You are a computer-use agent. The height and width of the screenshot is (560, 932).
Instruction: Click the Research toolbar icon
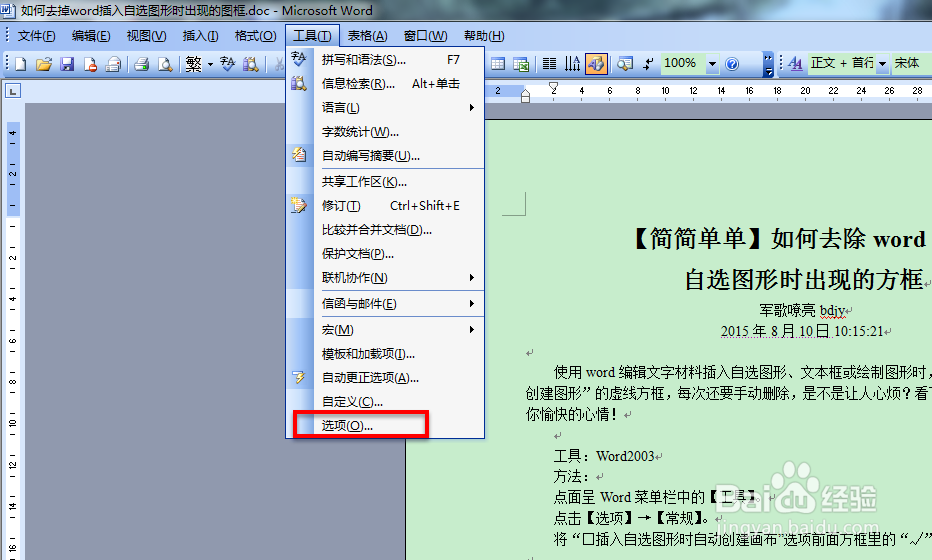click(x=250, y=64)
